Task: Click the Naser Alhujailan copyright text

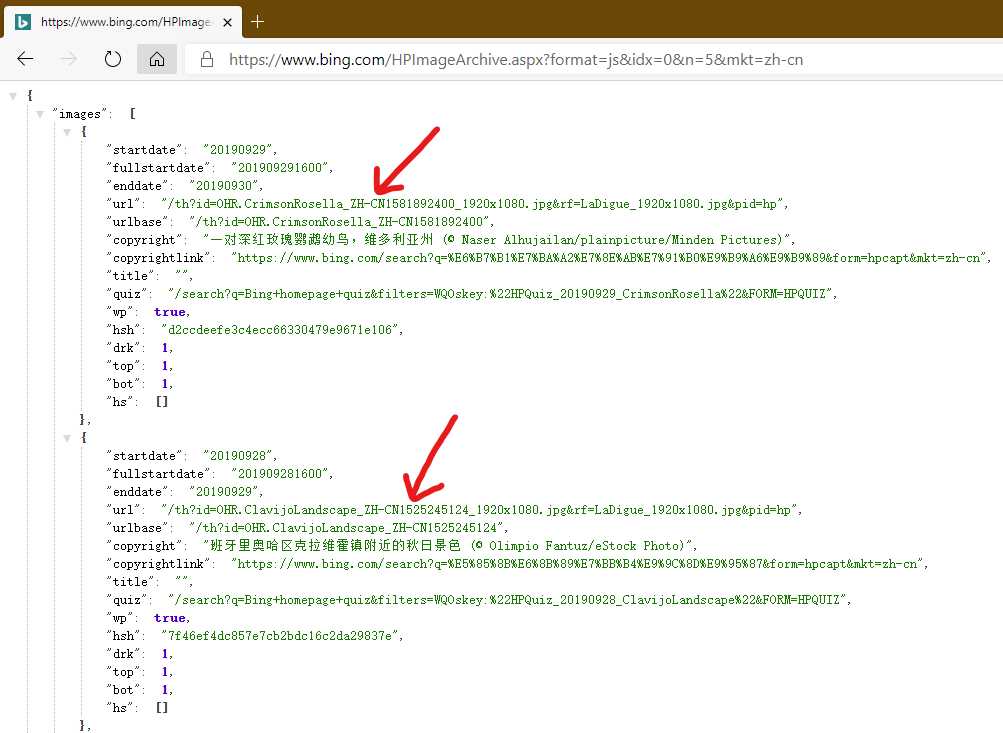Action: [499, 240]
